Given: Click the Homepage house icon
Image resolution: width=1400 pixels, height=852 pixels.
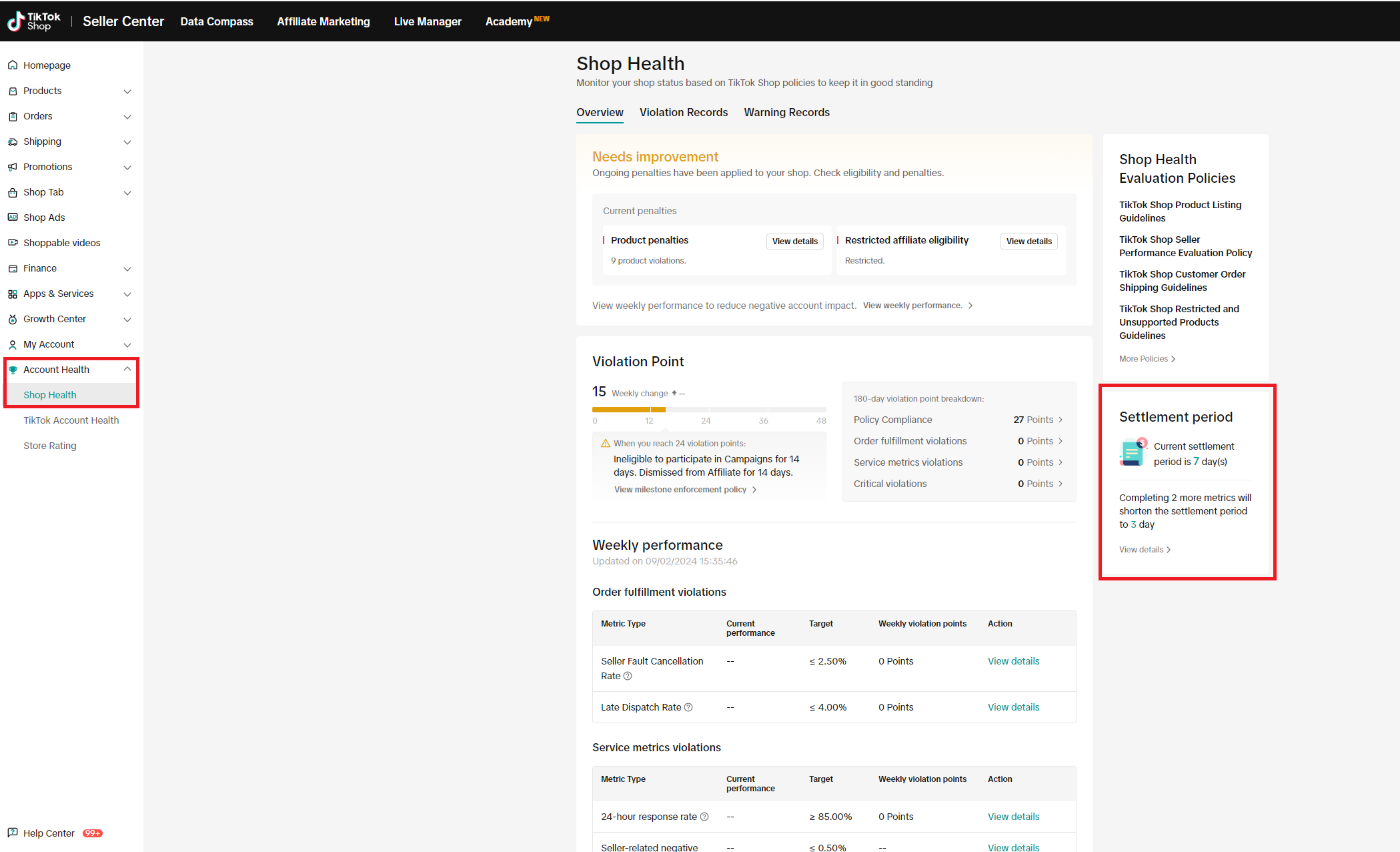Looking at the screenshot, I should coord(13,65).
